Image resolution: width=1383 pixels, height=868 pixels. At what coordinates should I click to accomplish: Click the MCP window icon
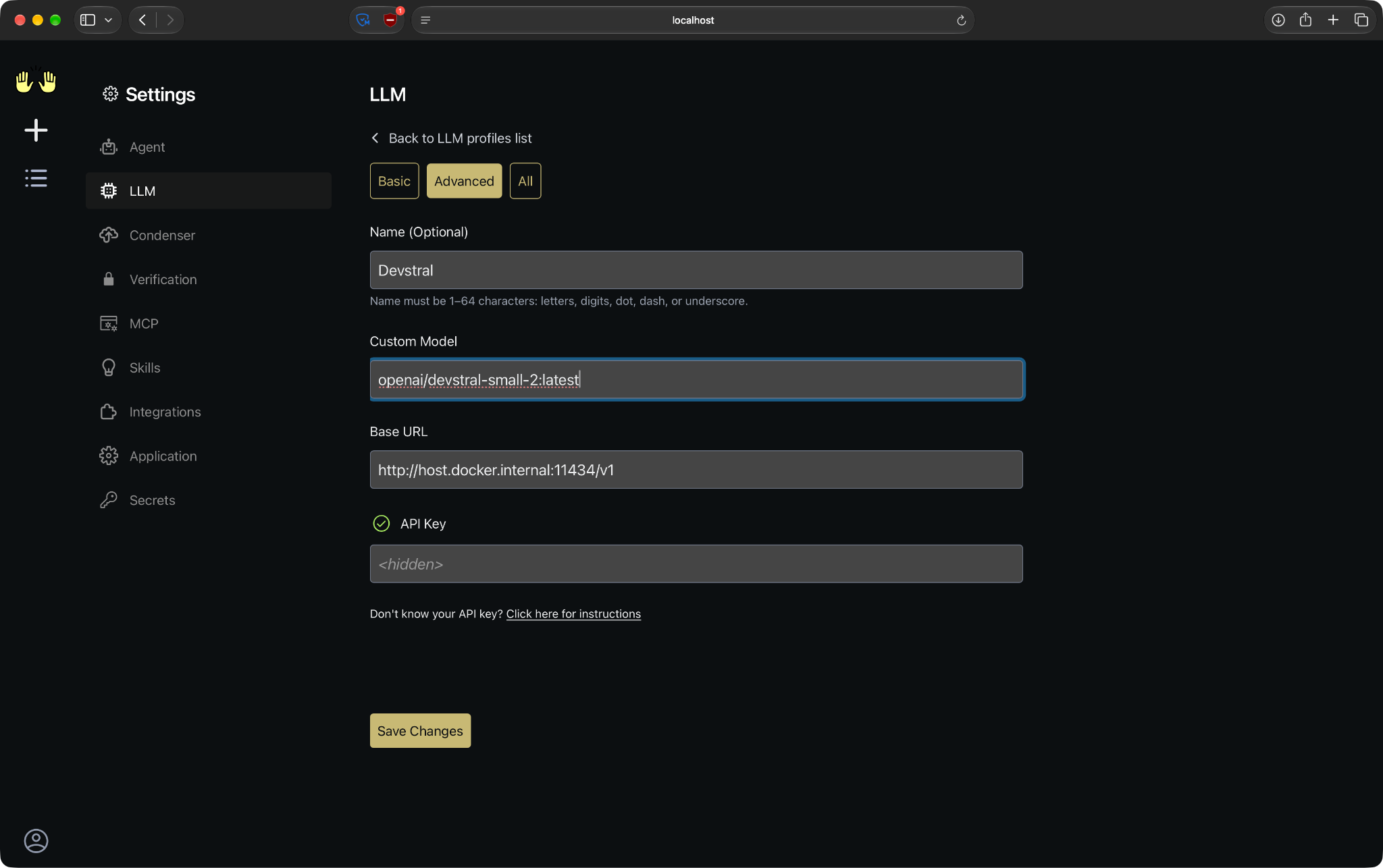click(109, 323)
